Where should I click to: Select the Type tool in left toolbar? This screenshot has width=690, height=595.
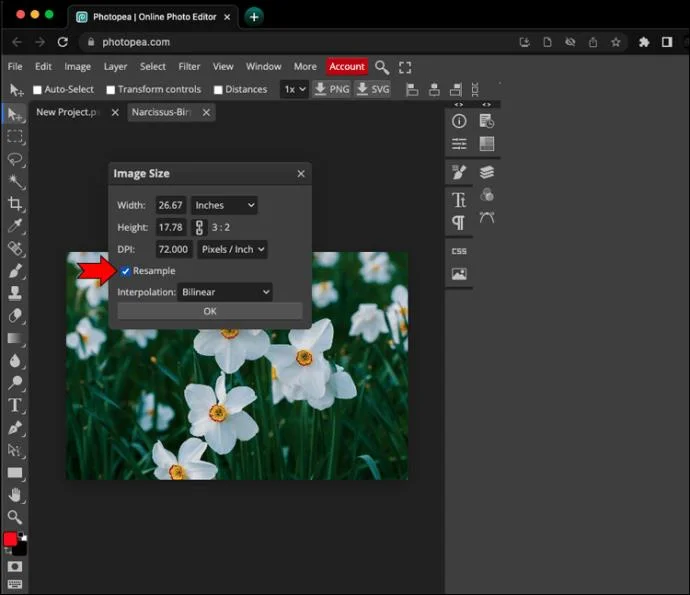pos(15,405)
